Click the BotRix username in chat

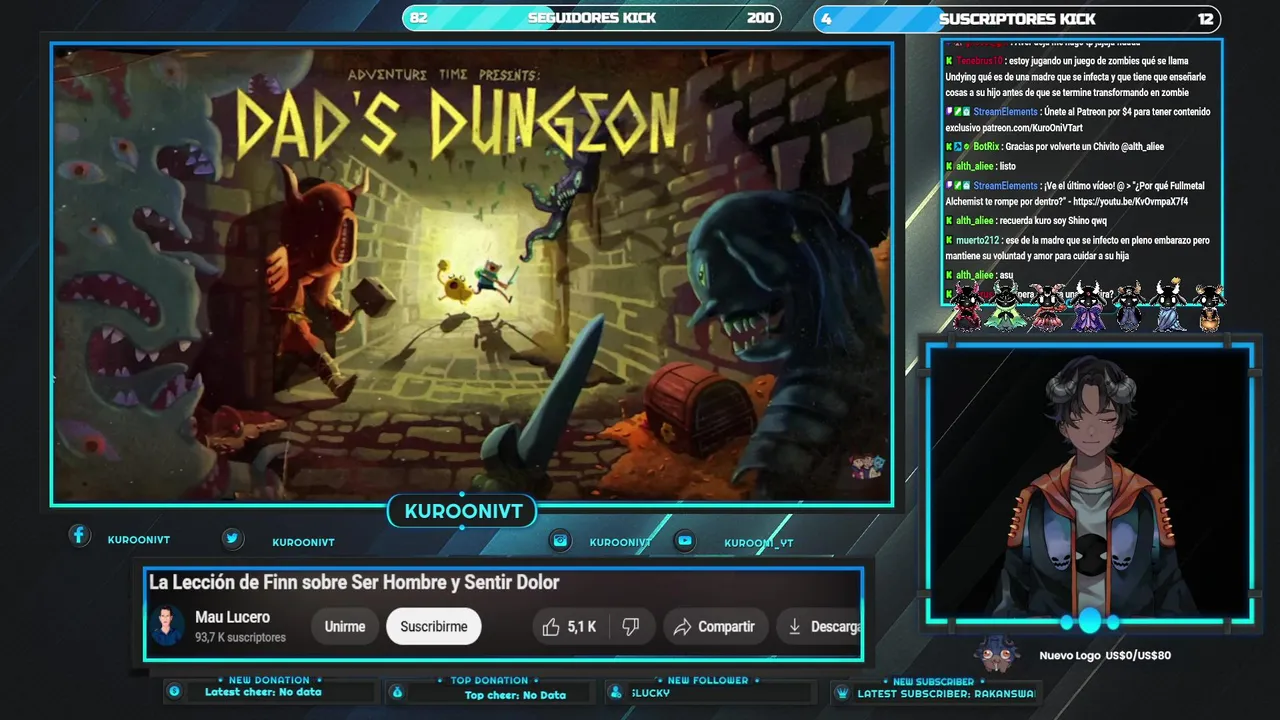(x=986, y=147)
